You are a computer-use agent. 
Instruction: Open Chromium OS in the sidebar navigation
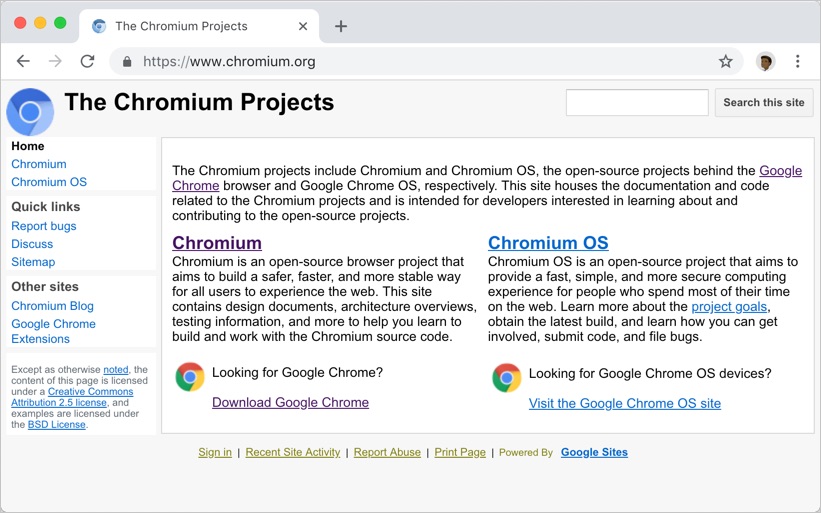point(49,182)
